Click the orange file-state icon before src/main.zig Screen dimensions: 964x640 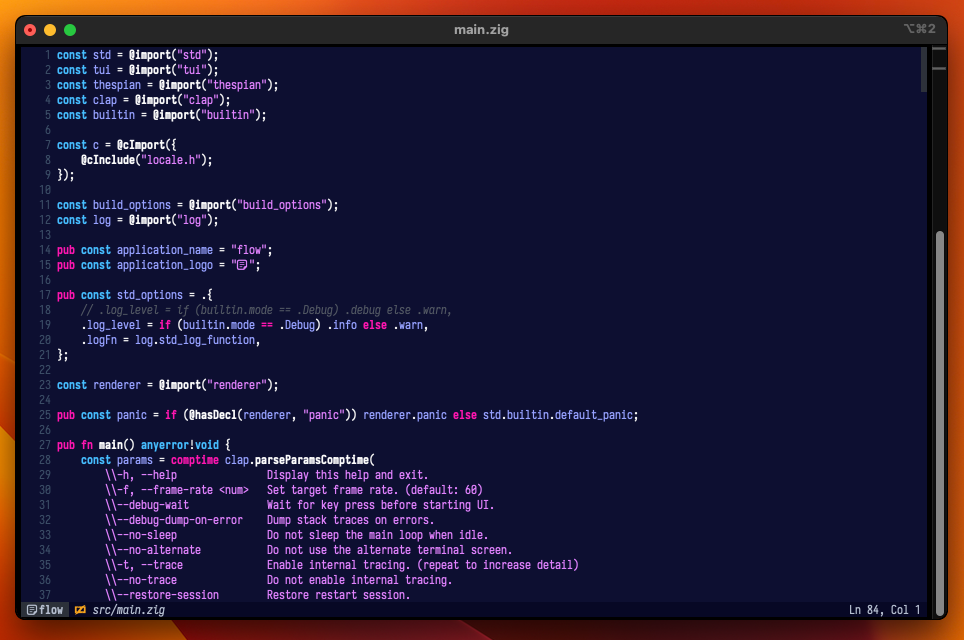pyautogui.click(x=80, y=610)
